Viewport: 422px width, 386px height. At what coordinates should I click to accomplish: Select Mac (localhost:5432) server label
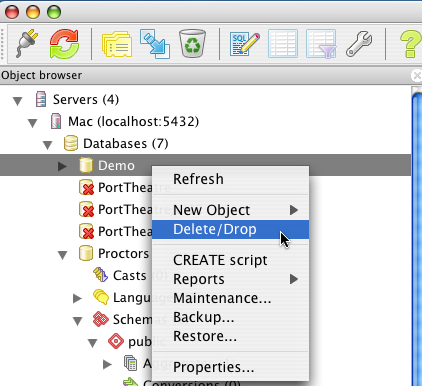click(x=133, y=122)
